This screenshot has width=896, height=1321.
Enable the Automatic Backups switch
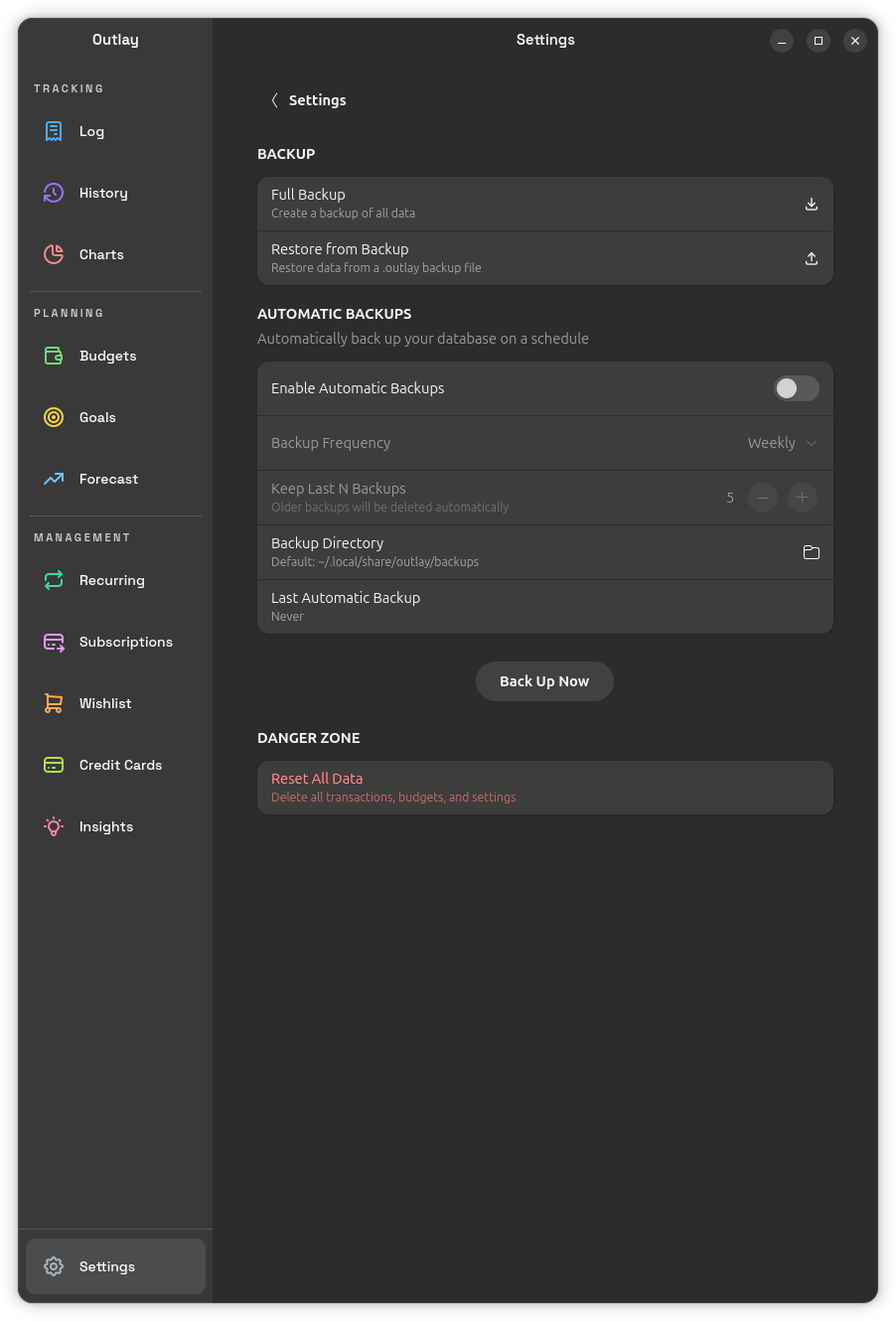click(x=796, y=388)
